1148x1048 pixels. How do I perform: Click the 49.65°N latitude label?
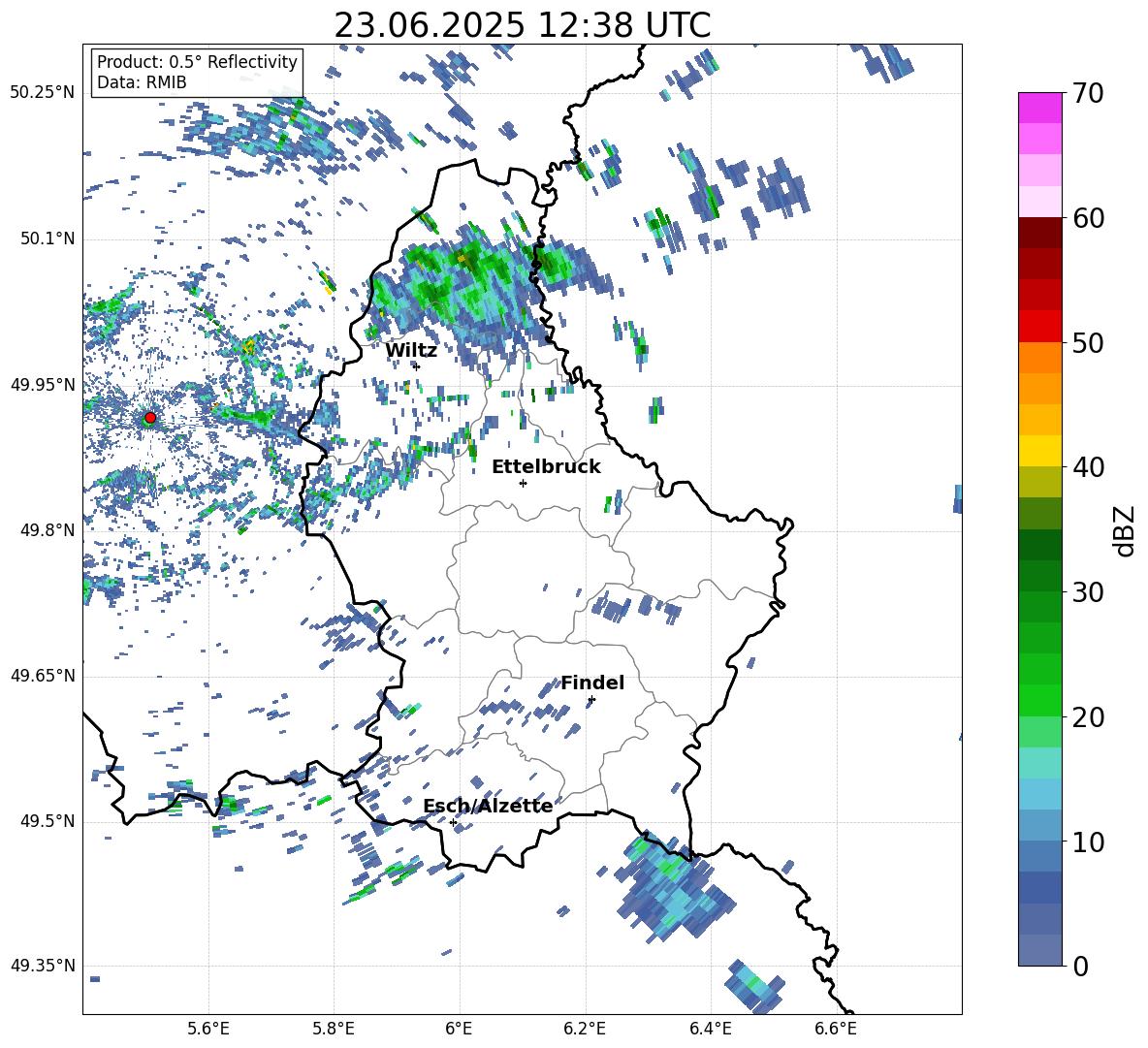43,676
